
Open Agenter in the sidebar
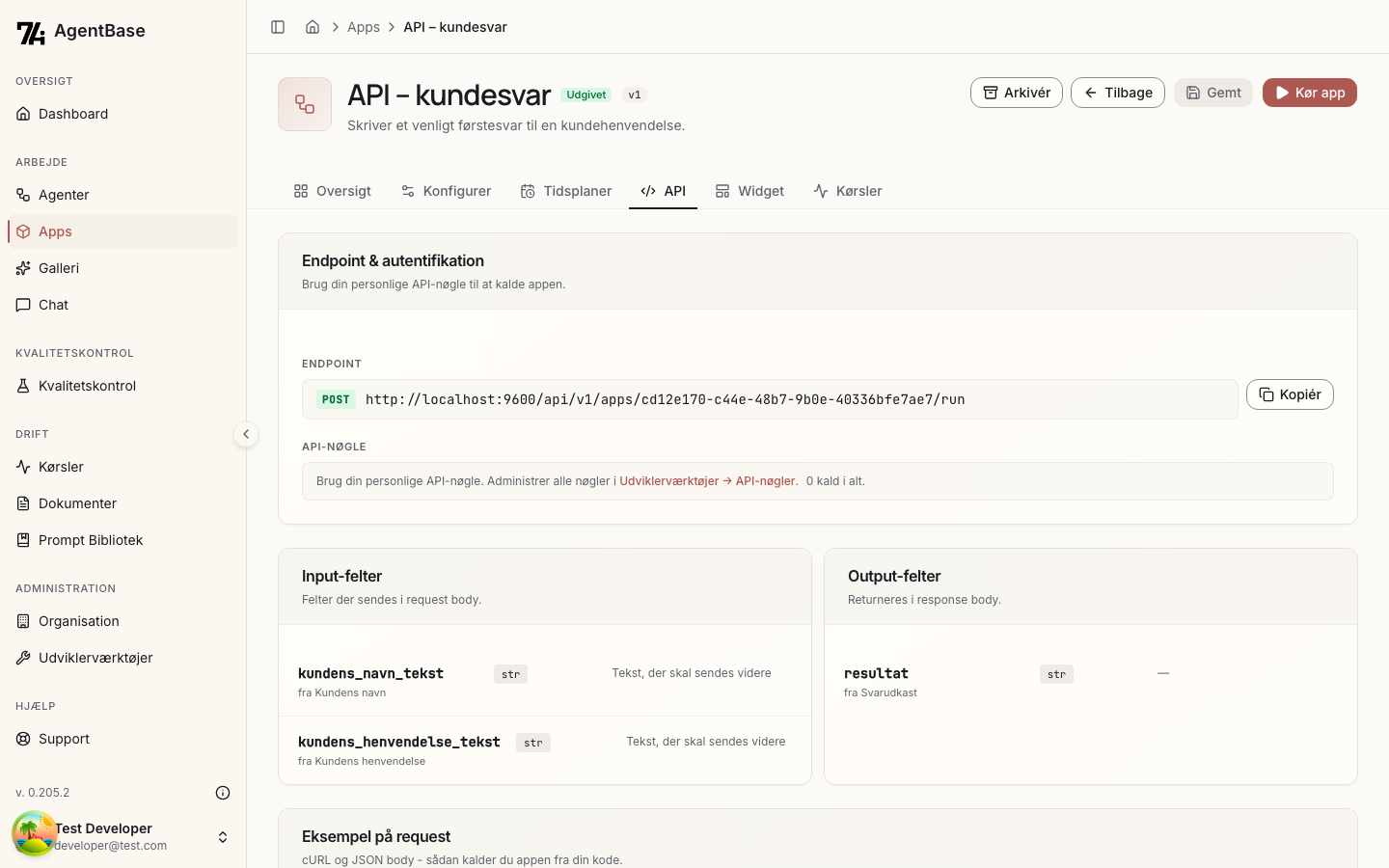pyautogui.click(x=123, y=195)
